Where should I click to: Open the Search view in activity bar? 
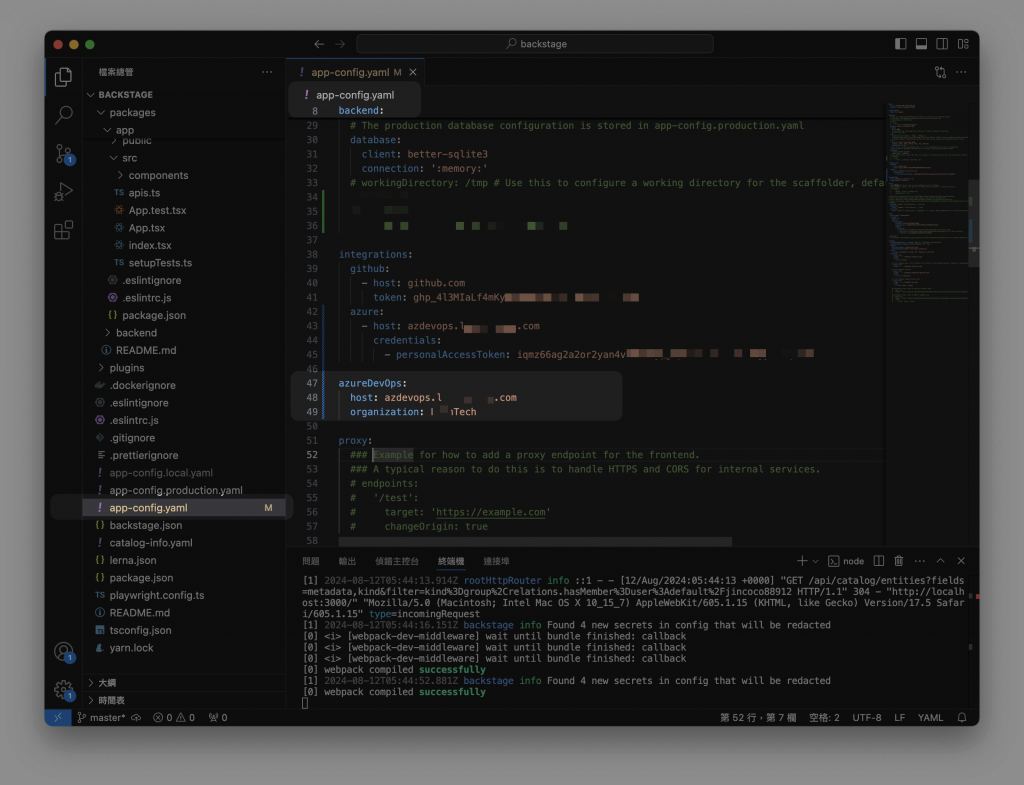tap(63, 115)
